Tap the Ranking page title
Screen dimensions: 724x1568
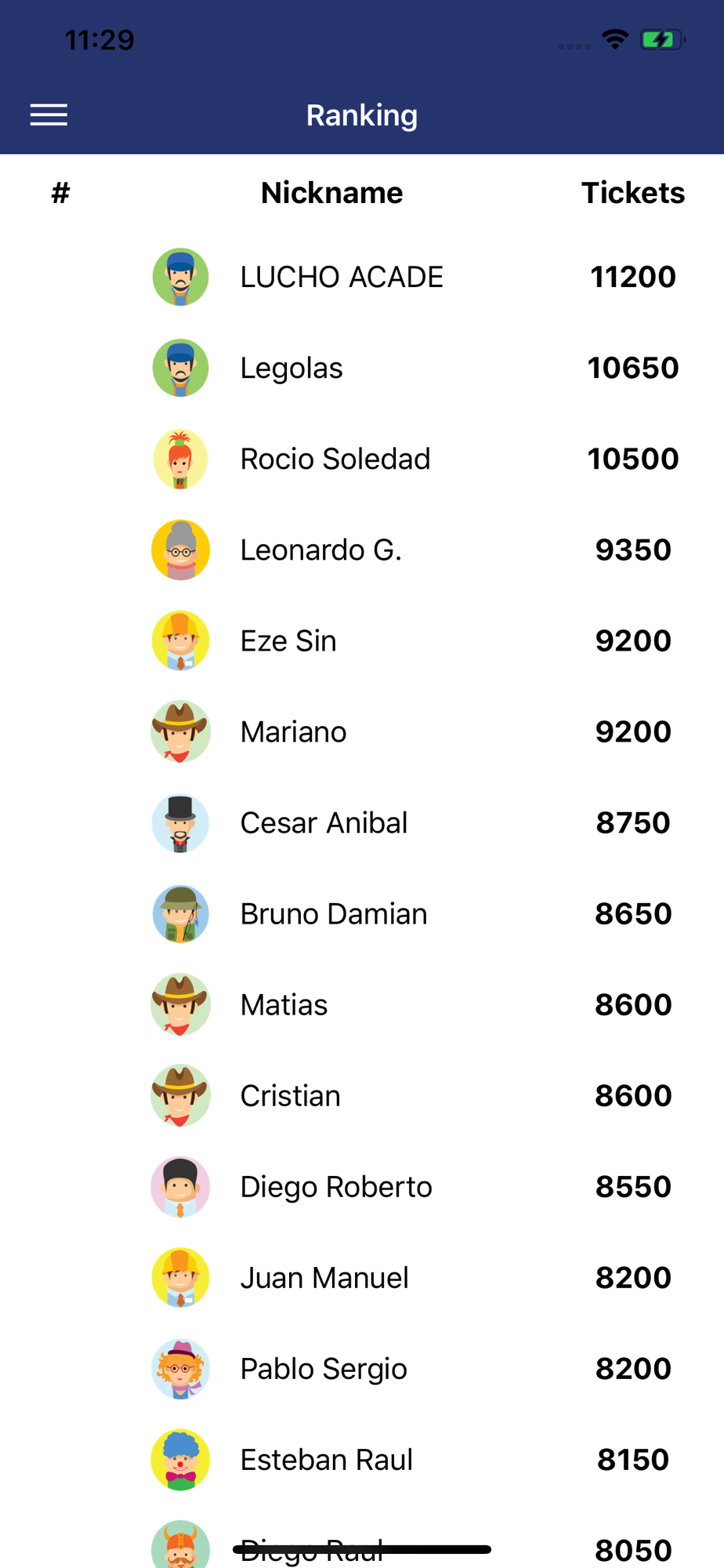point(362,115)
